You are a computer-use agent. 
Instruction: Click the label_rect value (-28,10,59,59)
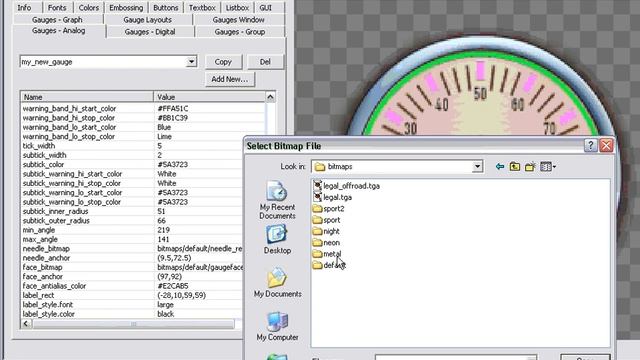coord(182,296)
